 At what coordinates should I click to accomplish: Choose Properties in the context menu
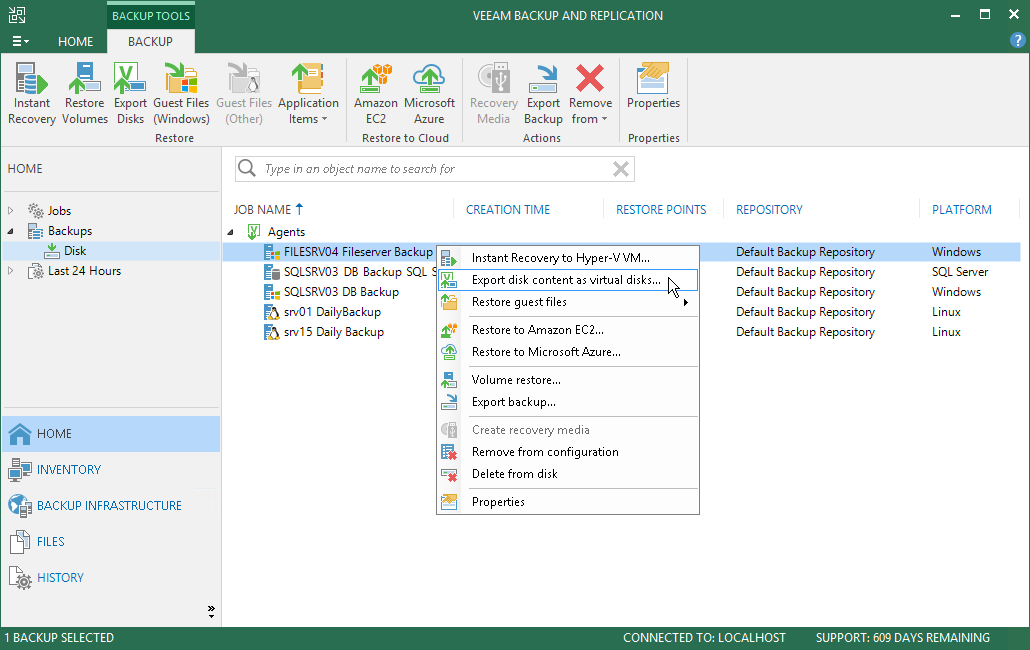coord(568,502)
